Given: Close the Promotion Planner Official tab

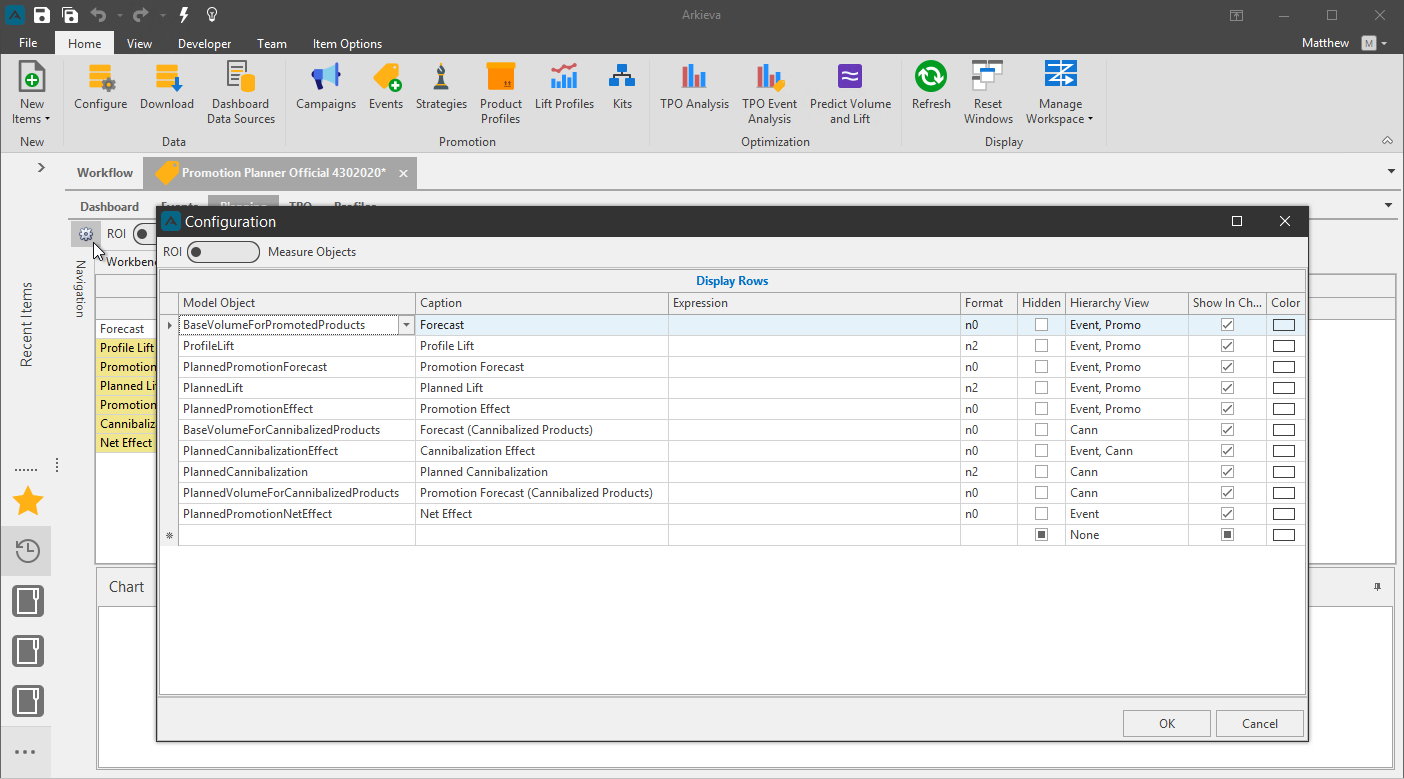Looking at the screenshot, I should pos(403,173).
